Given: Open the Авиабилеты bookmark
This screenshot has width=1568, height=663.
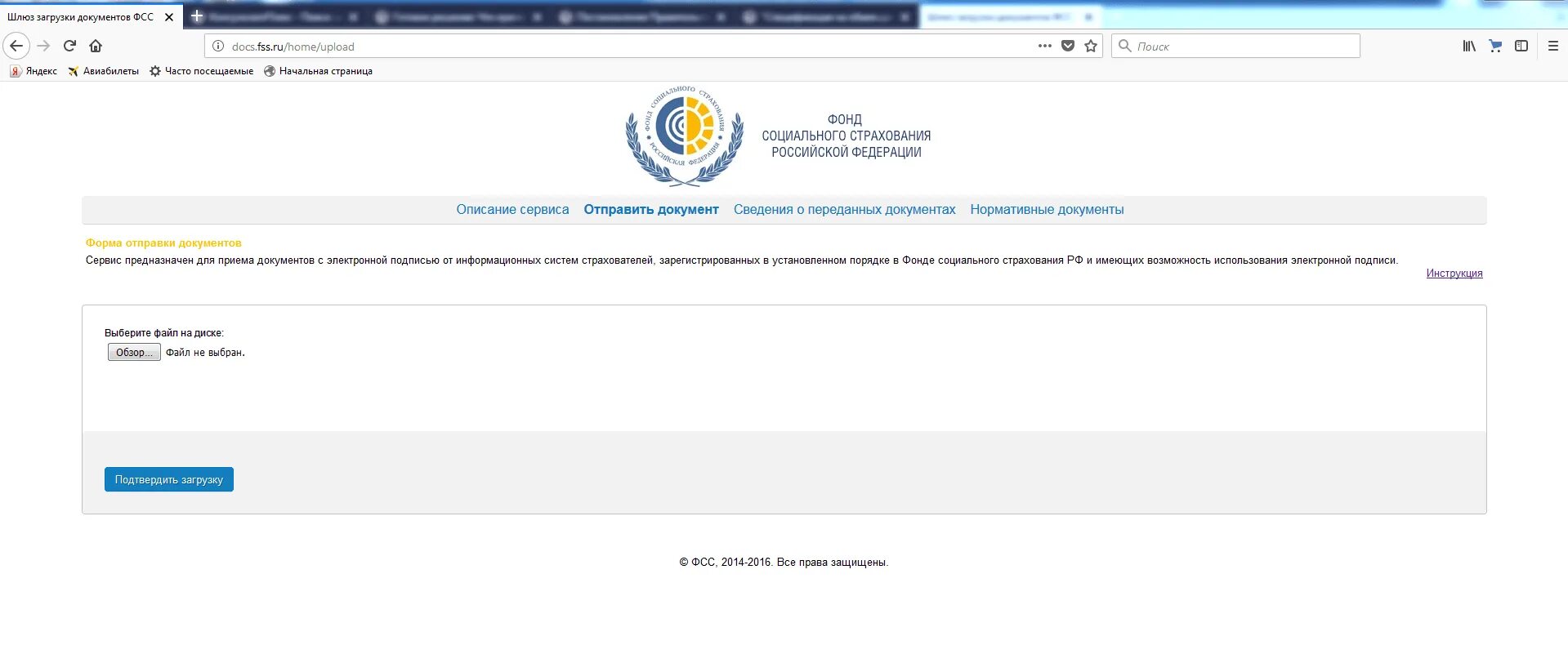Looking at the screenshot, I should [x=103, y=71].
